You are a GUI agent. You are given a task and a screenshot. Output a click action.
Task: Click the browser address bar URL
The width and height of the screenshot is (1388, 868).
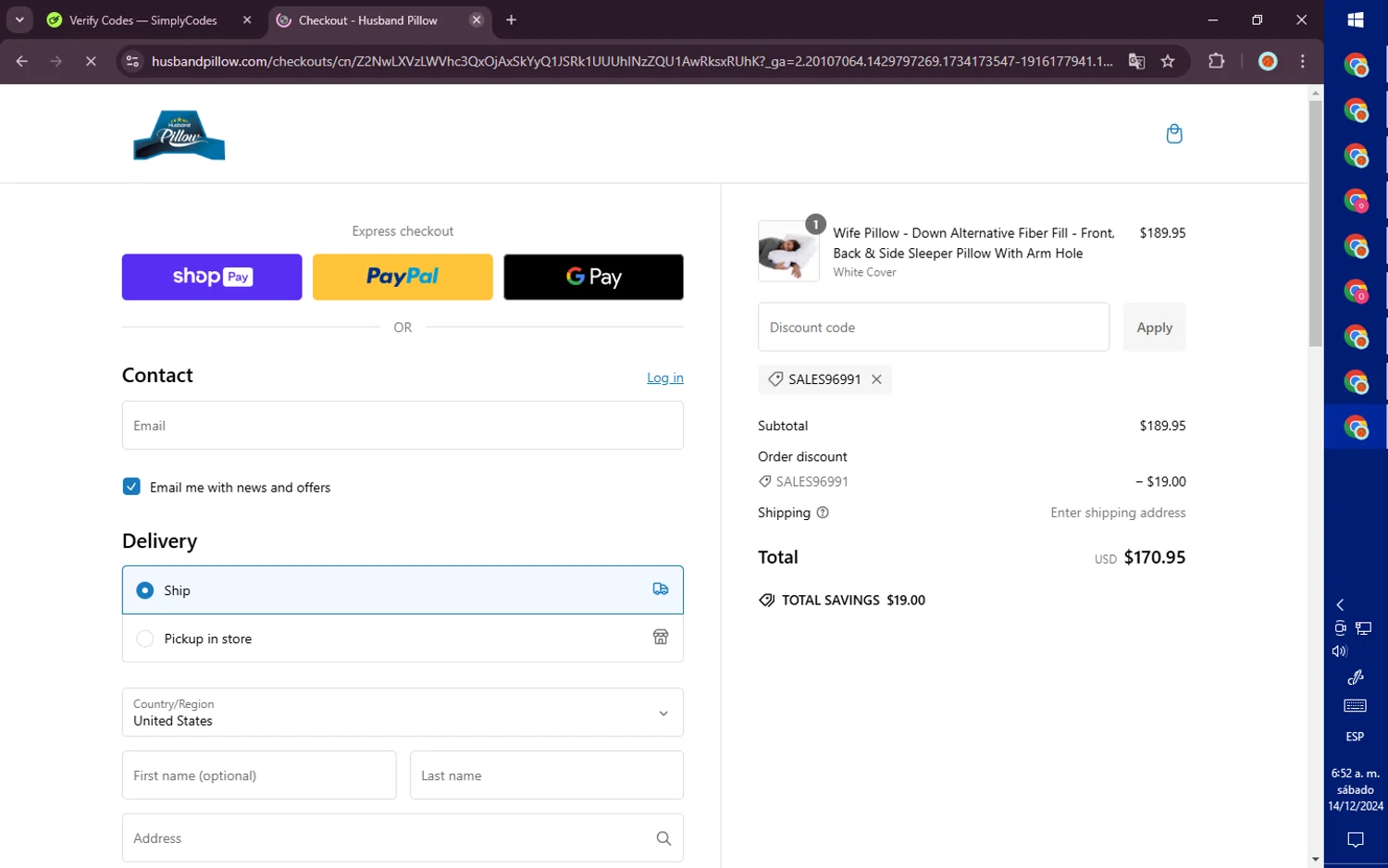click(632, 61)
